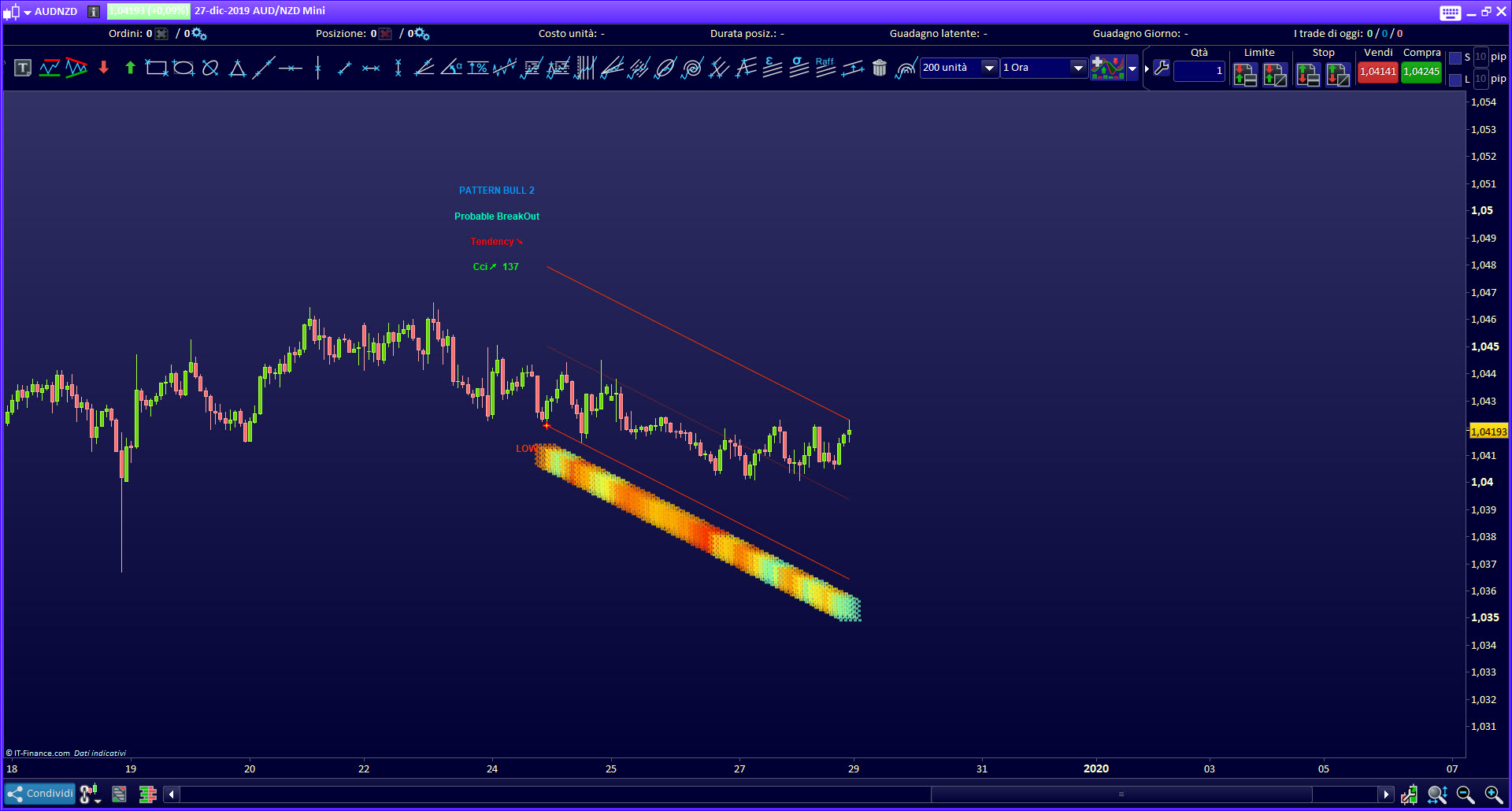
Task: Insert a red down arrow marker
Action: pos(104,69)
